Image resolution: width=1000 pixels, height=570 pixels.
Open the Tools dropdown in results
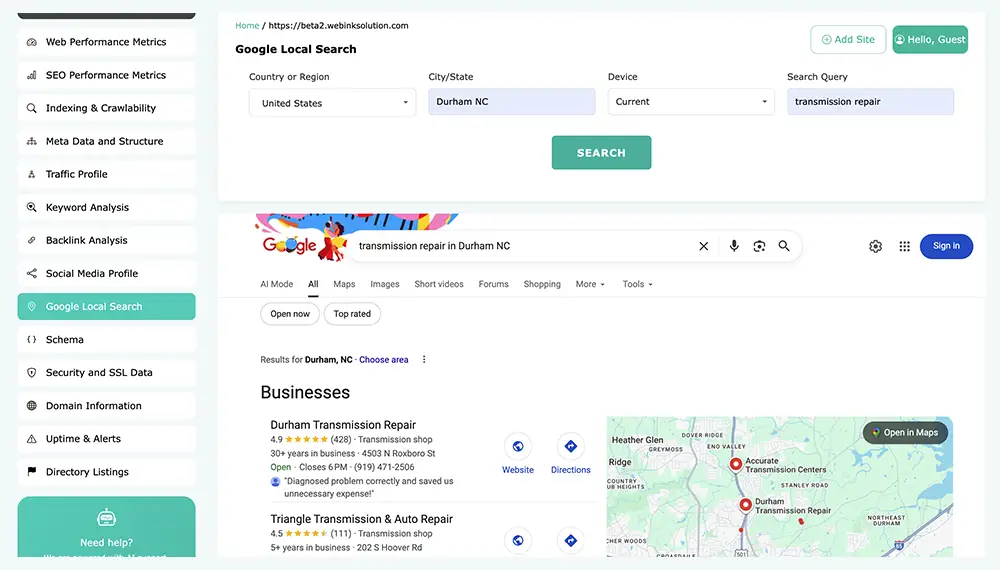click(637, 284)
